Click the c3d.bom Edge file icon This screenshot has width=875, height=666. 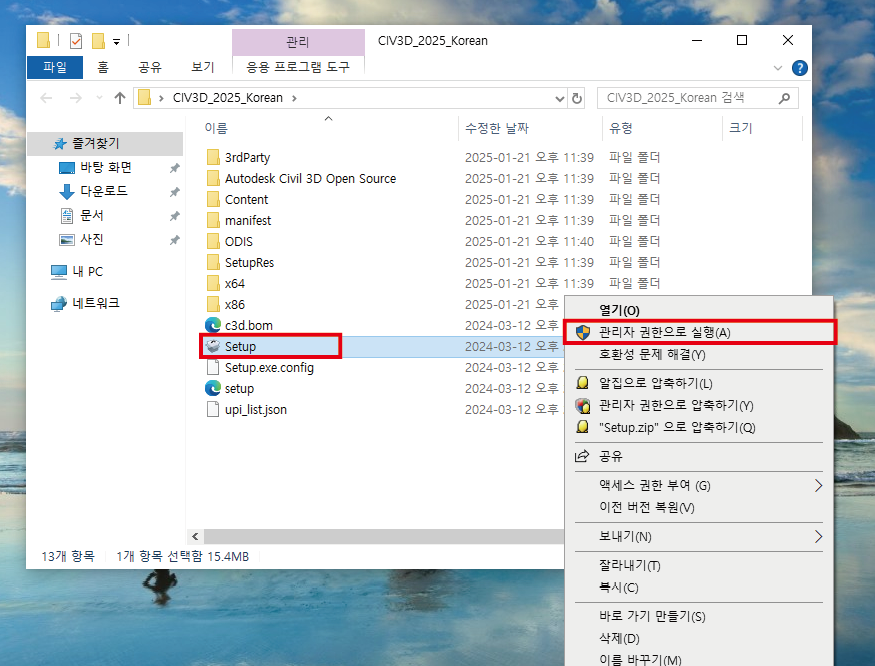pos(213,325)
